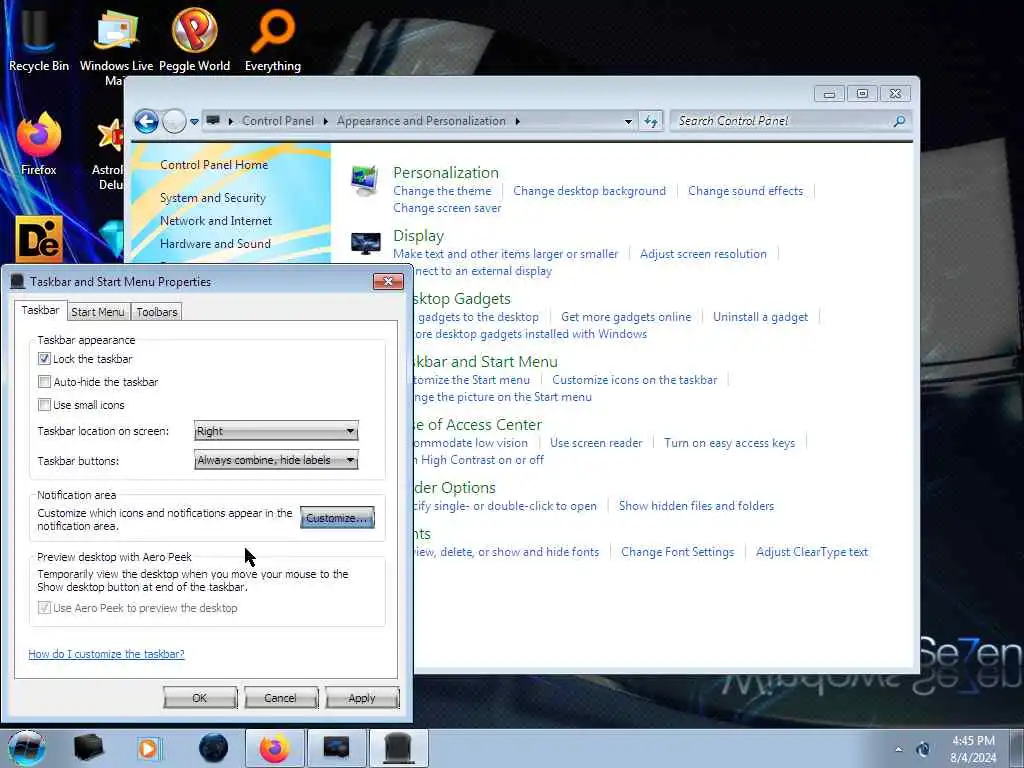Click Show hidden files and folders link
This screenshot has width=1024, height=768.
coord(696,505)
